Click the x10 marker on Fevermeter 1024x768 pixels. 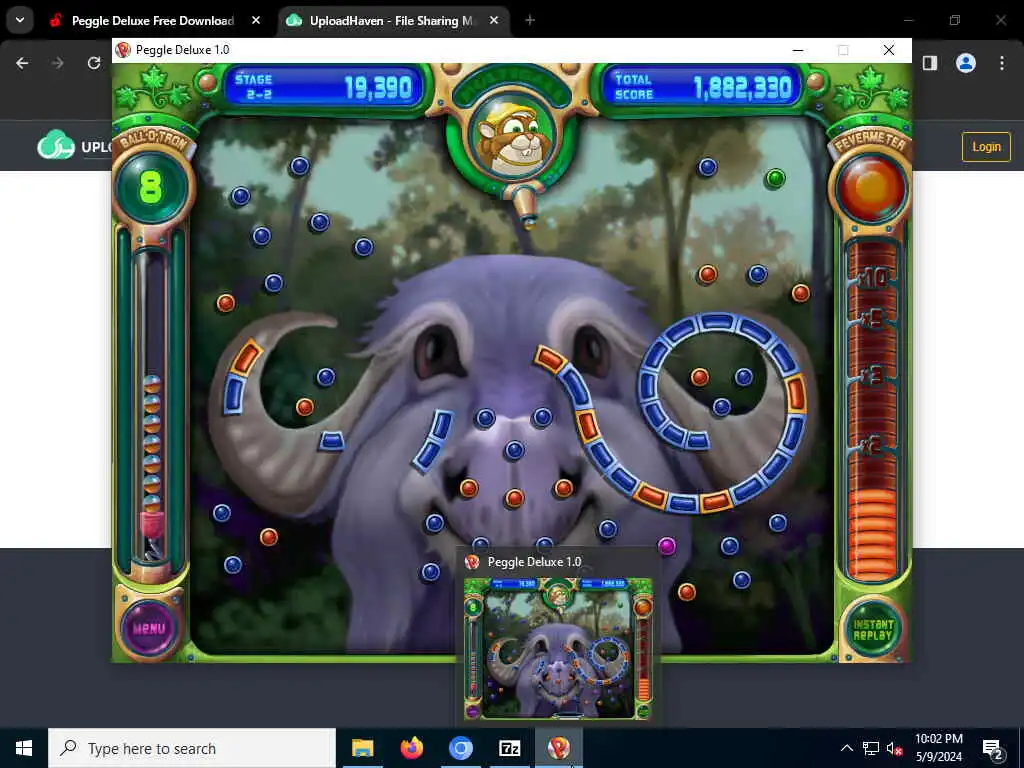coord(872,280)
